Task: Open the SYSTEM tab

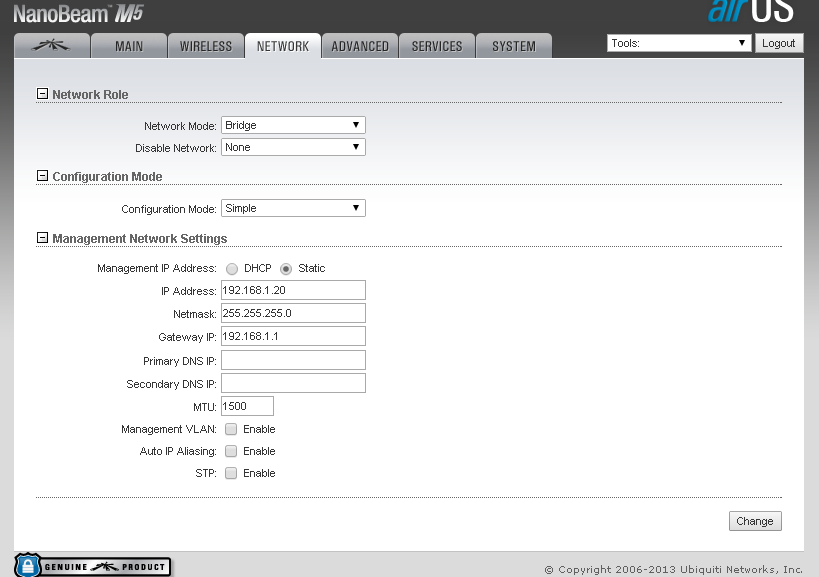Action: click(514, 46)
